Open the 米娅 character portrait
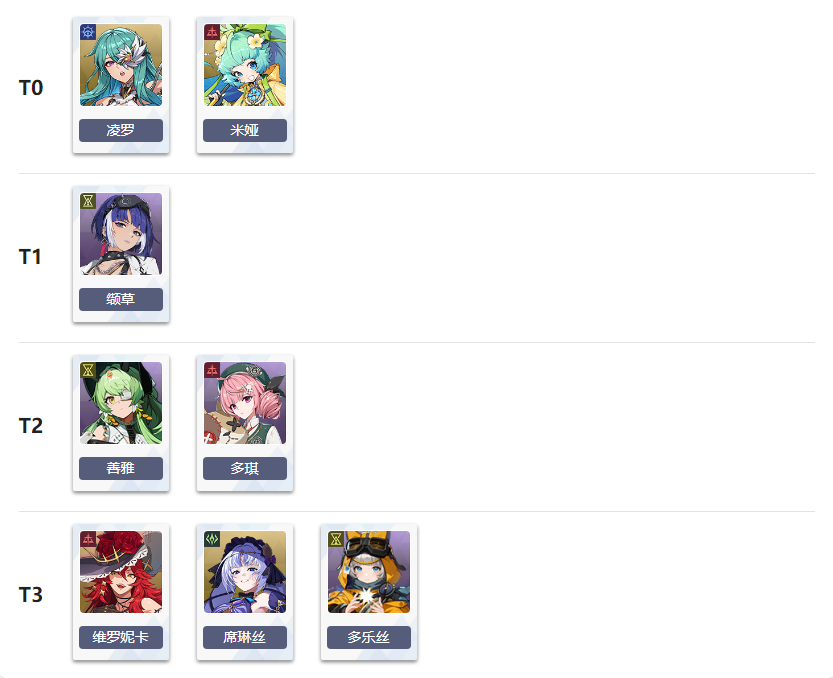Viewport: 833px width, 678px height. point(245,65)
